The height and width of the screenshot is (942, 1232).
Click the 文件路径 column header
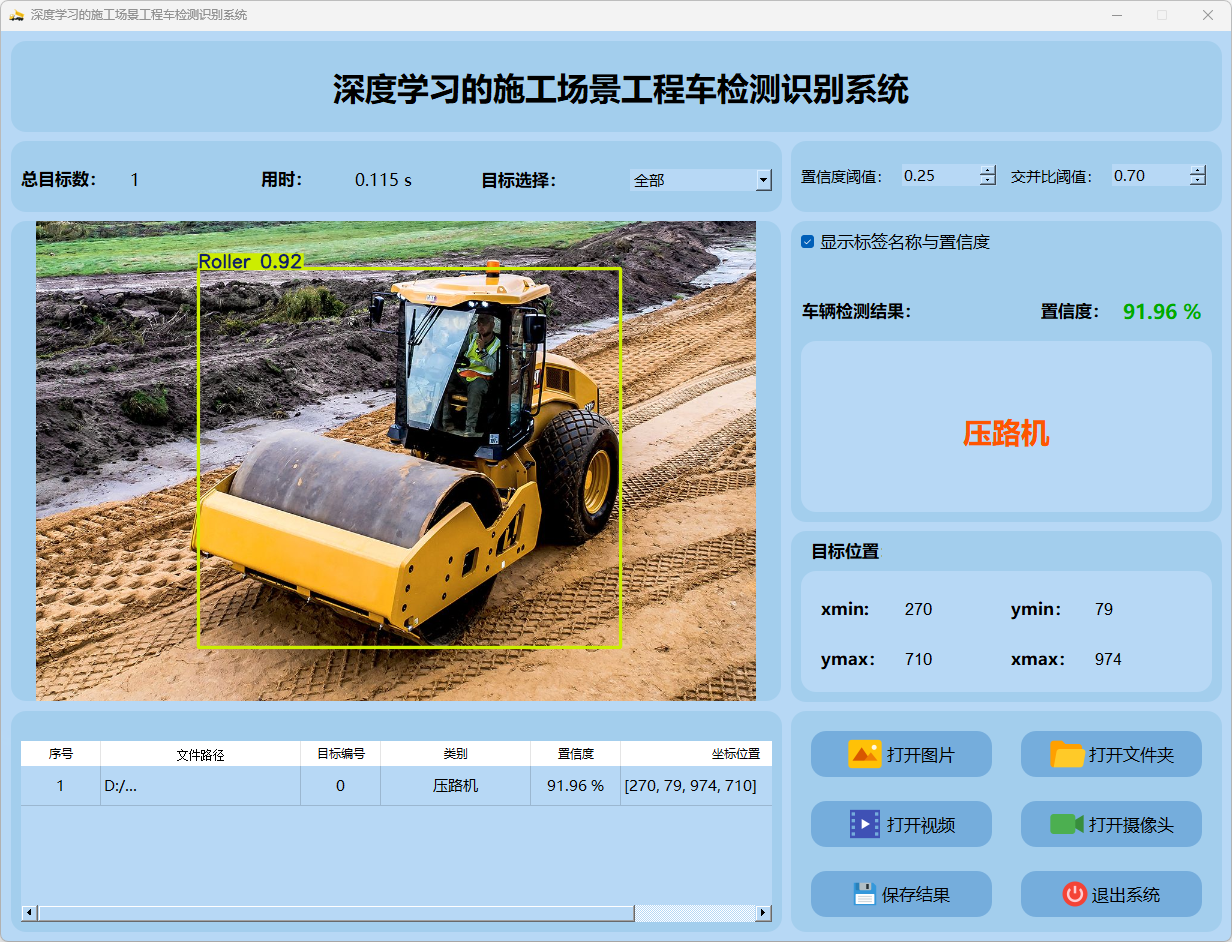(x=200, y=754)
